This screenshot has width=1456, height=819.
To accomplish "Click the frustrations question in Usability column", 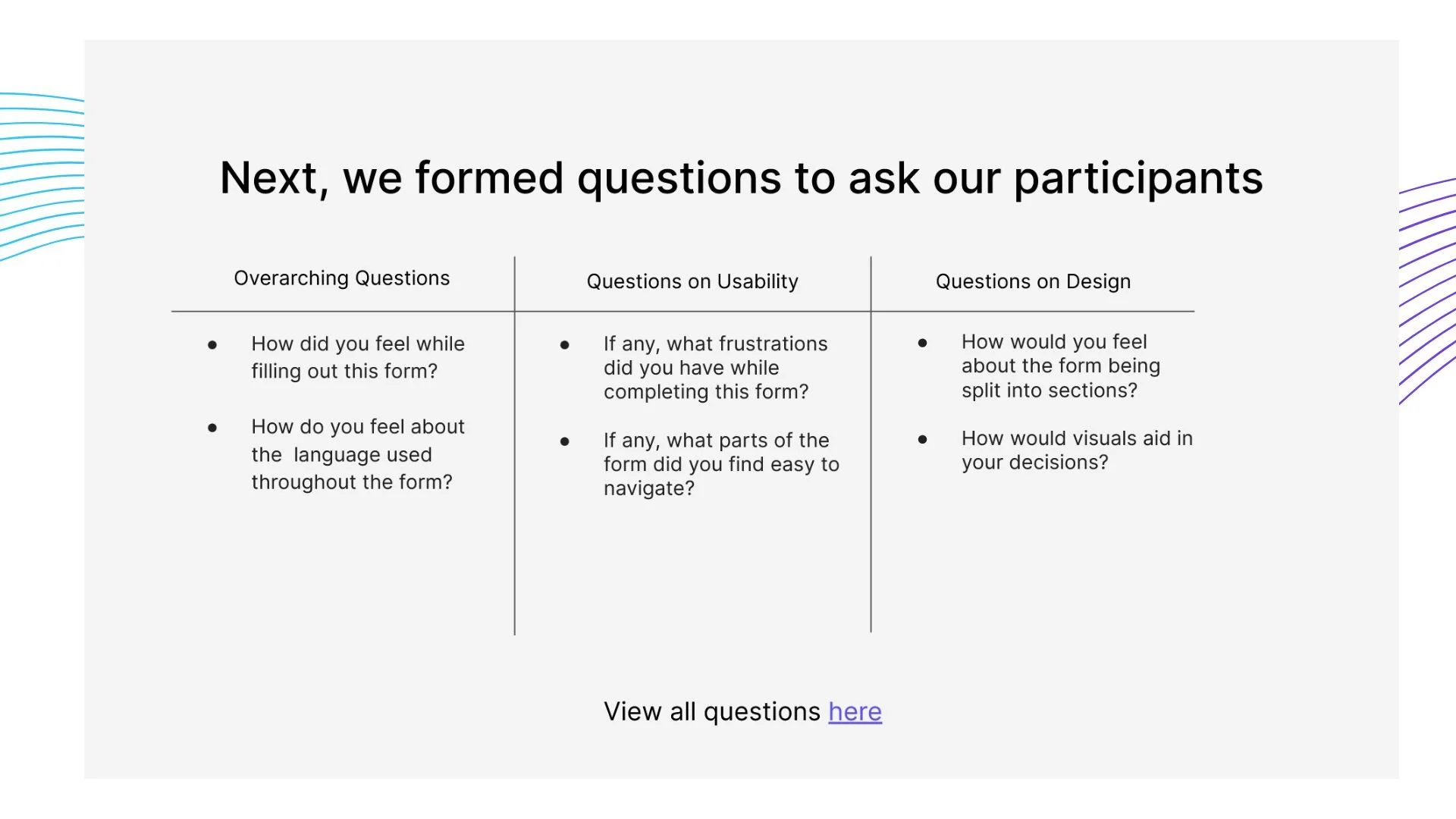I will click(x=715, y=368).
